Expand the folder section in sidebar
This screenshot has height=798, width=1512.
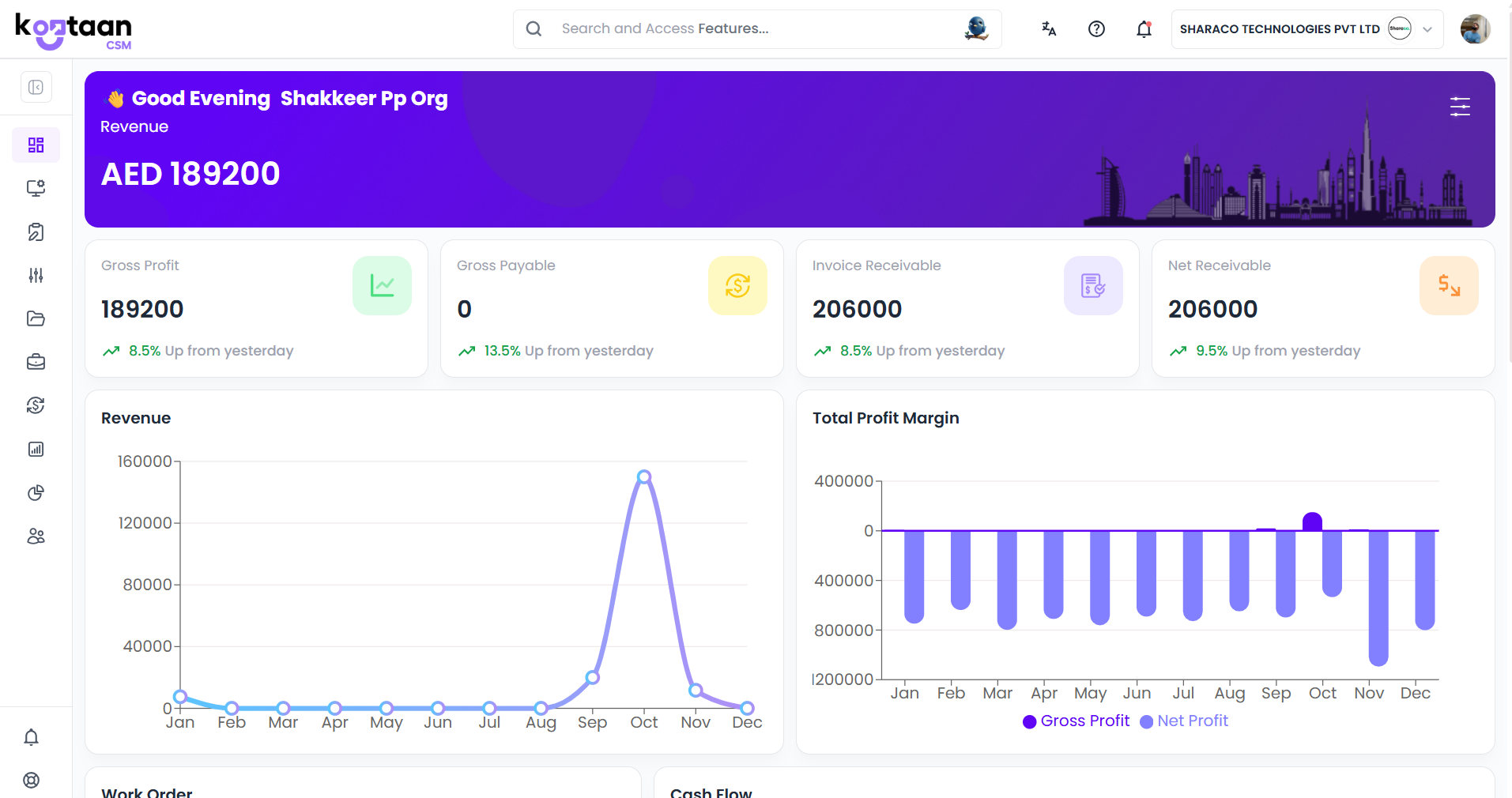36,318
